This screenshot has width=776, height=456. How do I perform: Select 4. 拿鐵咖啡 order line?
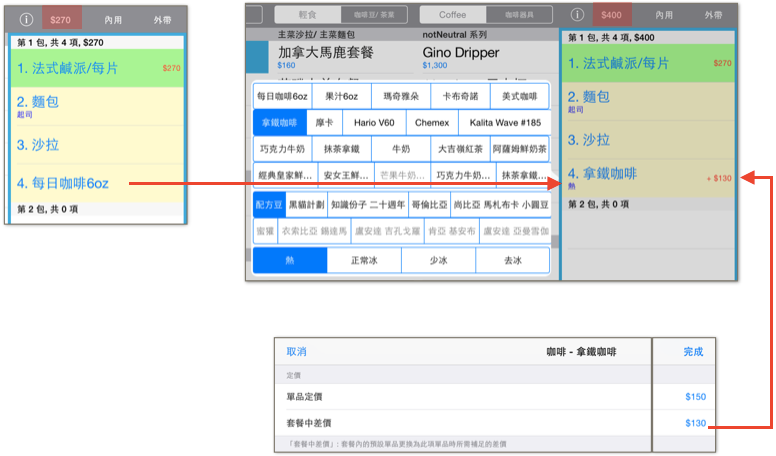click(648, 178)
